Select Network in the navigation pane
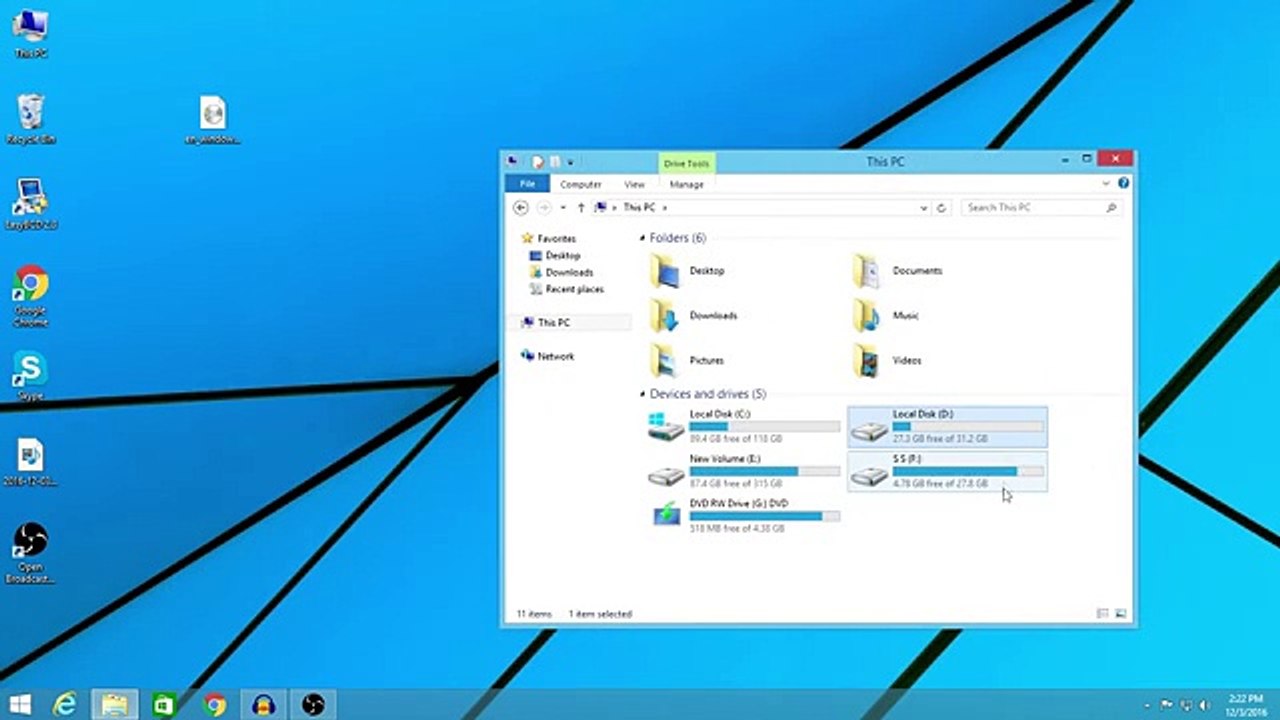Screen dimensions: 1280x720 (555, 356)
